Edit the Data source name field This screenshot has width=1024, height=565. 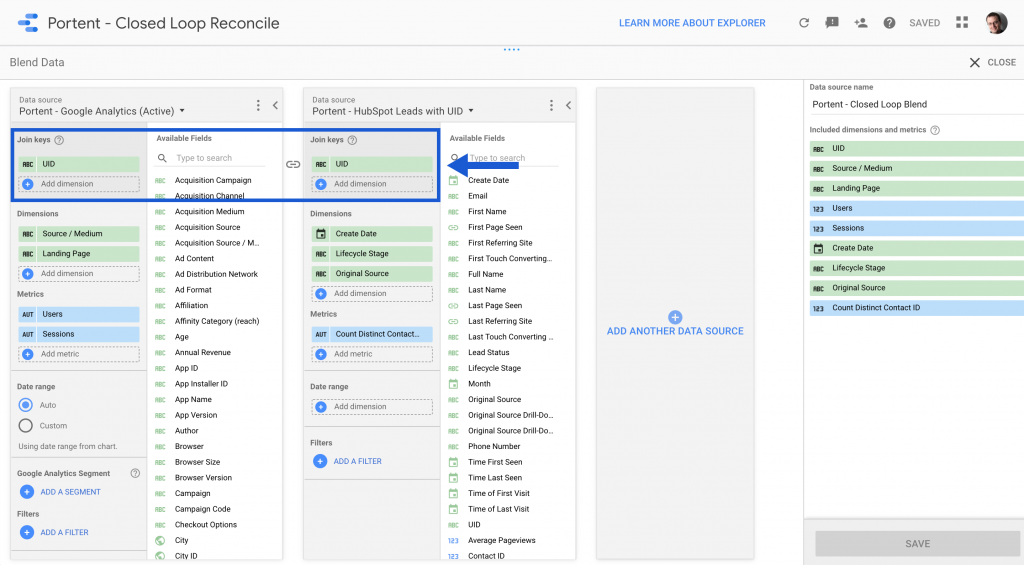(x=917, y=105)
